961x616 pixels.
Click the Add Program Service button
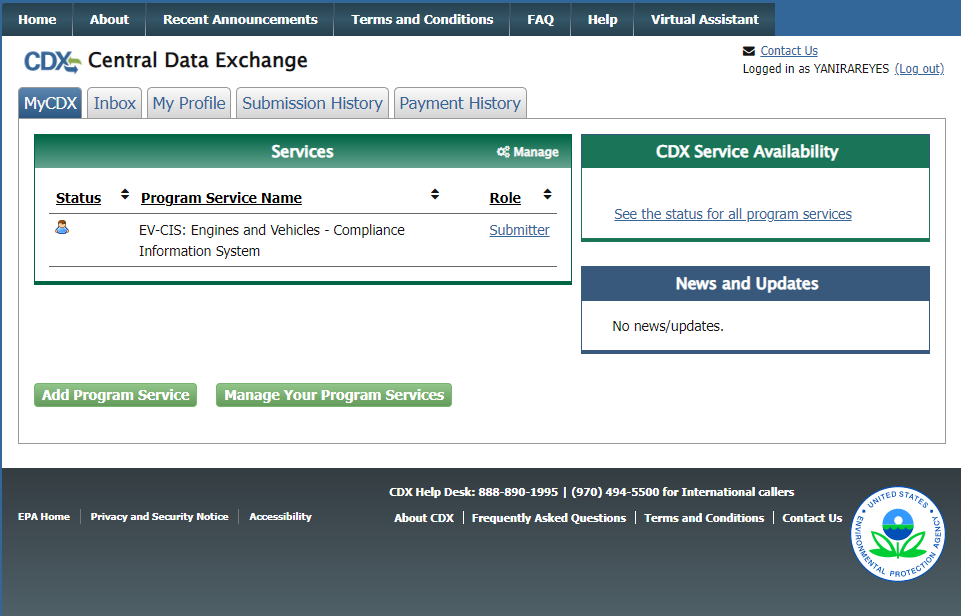116,395
